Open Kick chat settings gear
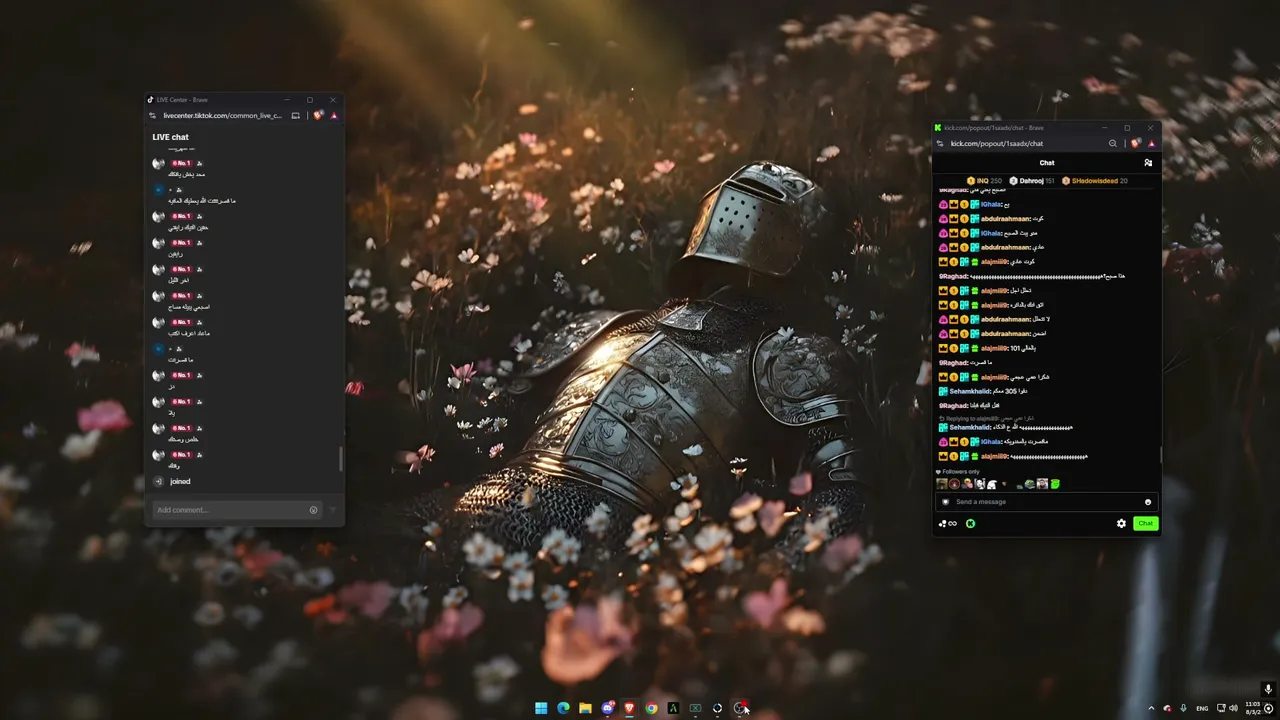Image resolution: width=1280 pixels, height=720 pixels. (1121, 523)
